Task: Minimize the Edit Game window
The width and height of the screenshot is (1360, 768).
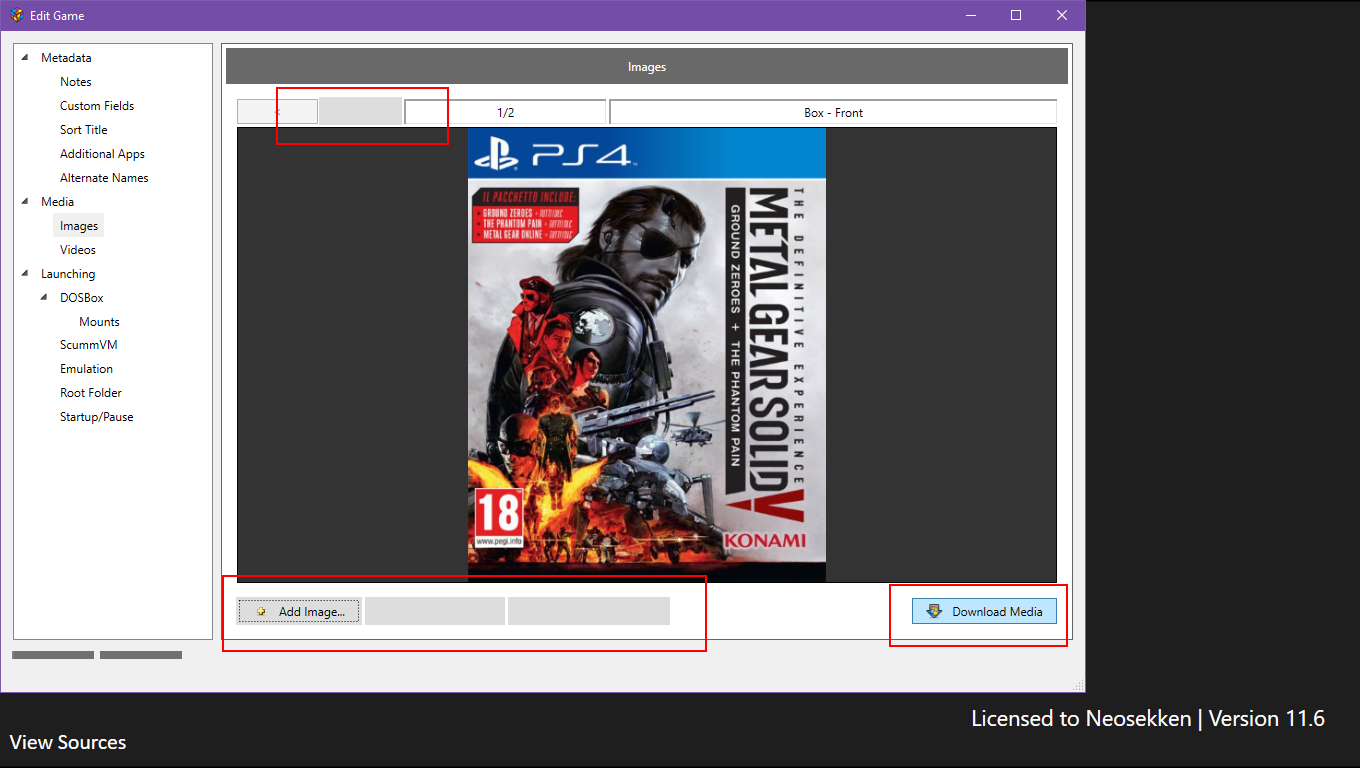Action: coord(970,15)
